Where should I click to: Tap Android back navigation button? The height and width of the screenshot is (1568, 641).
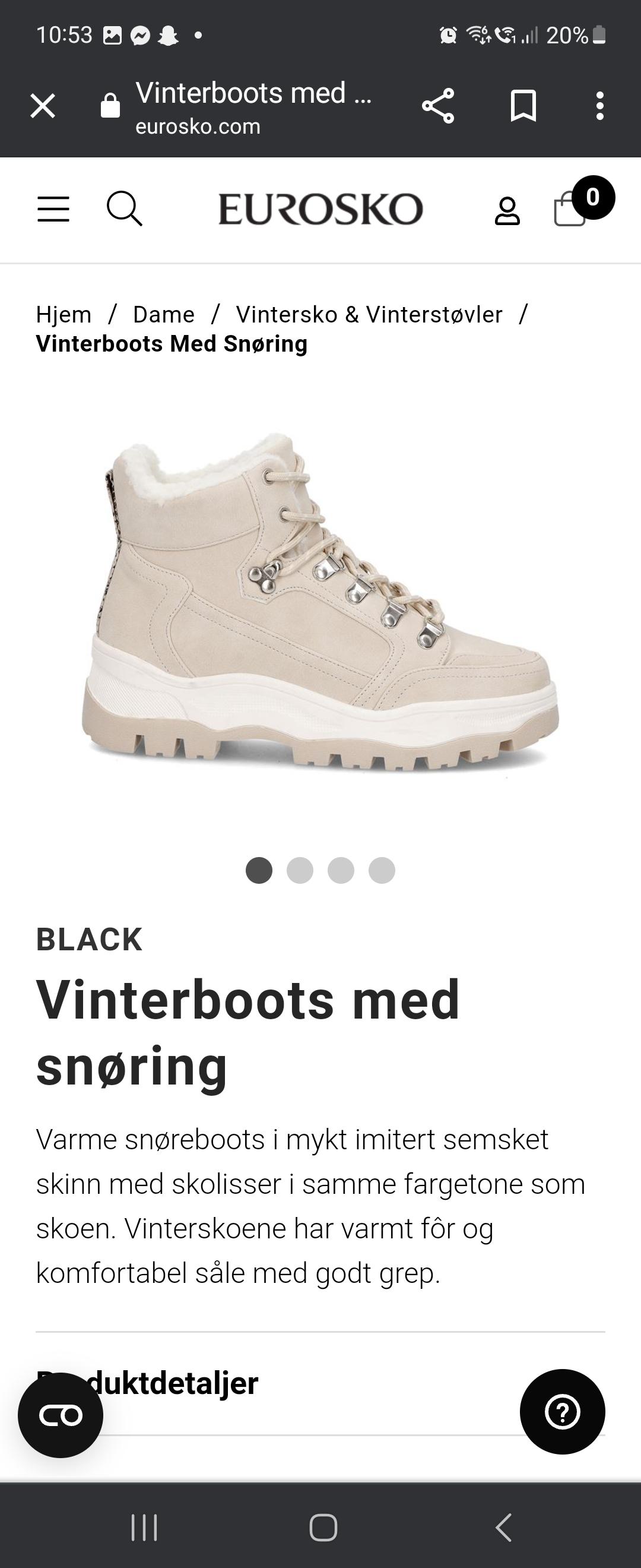503,1526
